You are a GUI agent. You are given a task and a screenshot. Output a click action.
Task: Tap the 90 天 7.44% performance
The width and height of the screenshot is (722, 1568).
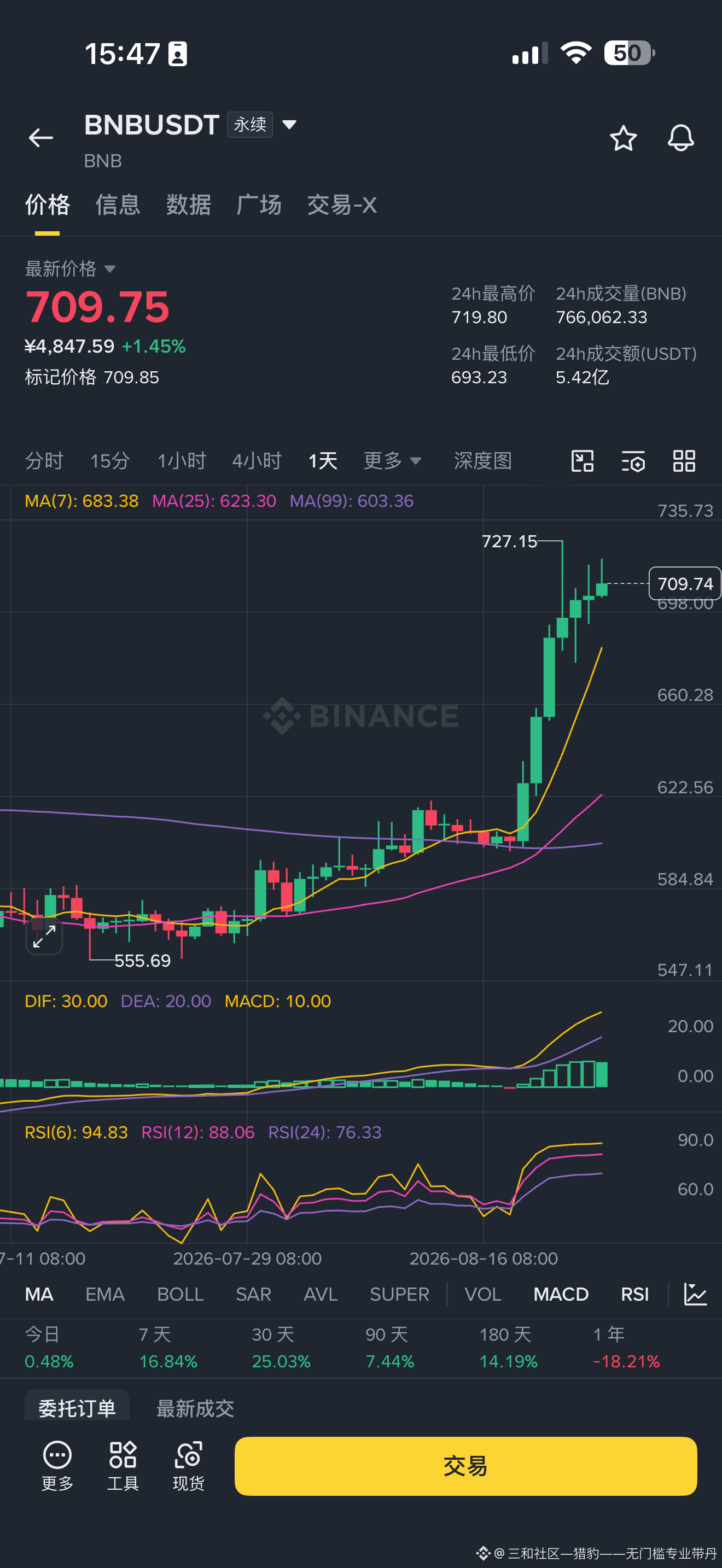pos(389,1348)
